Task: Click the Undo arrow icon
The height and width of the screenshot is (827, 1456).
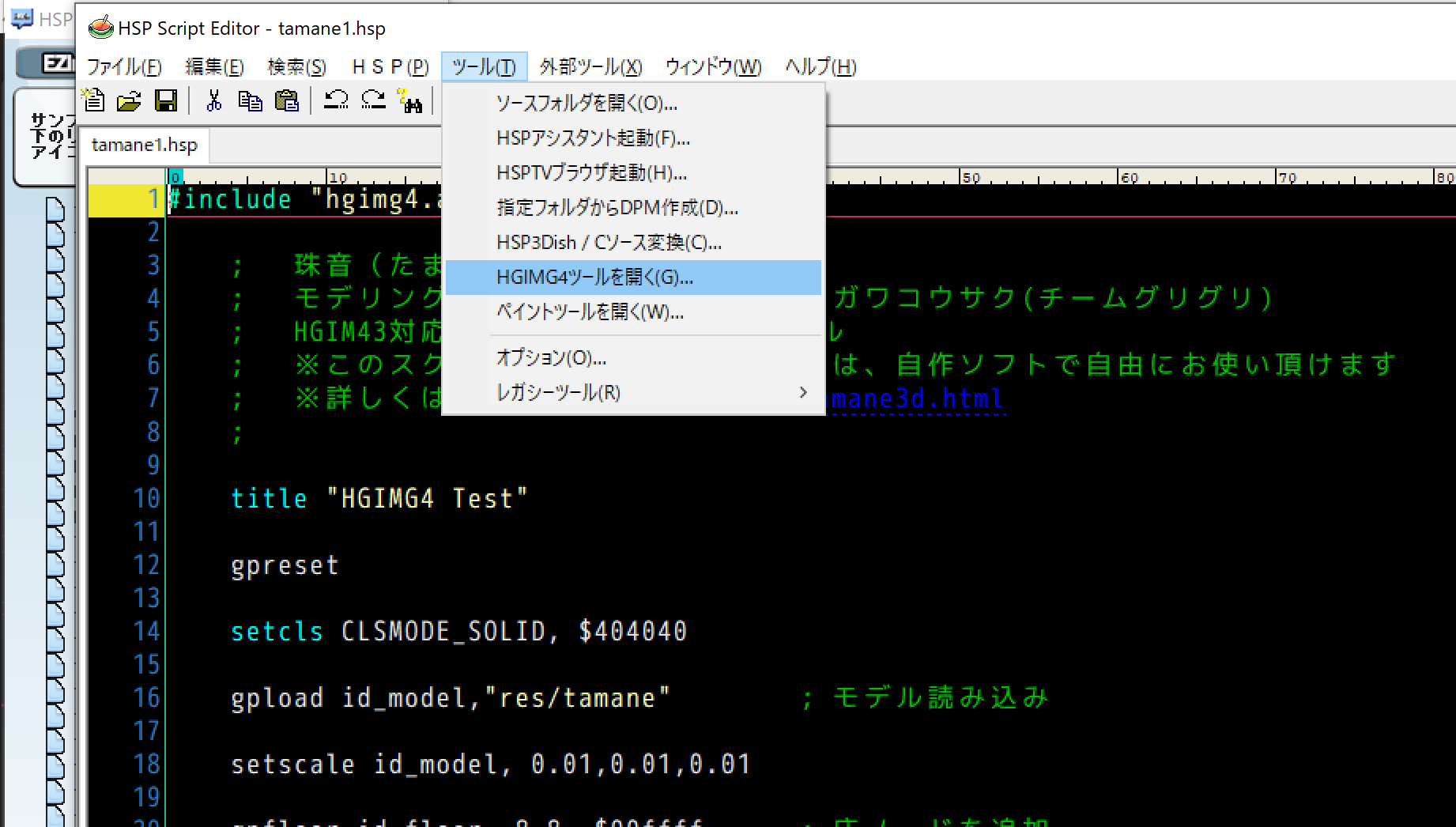Action: (x=336, y=100)
